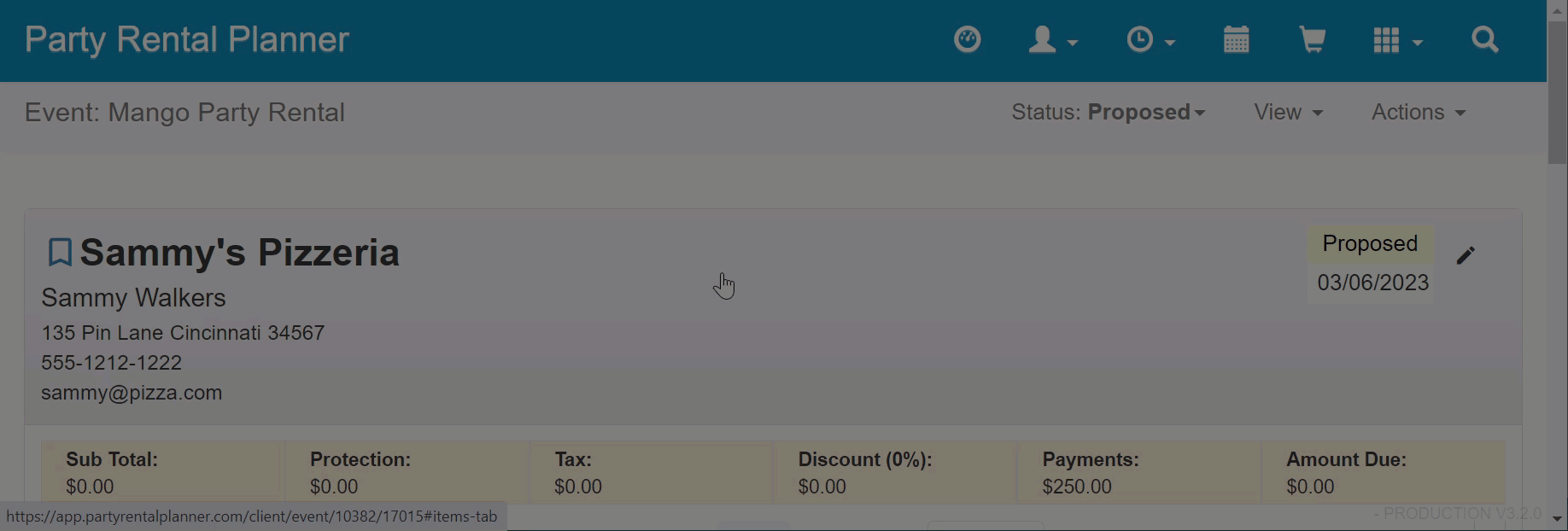Open the shopping cart icon

1312,40
